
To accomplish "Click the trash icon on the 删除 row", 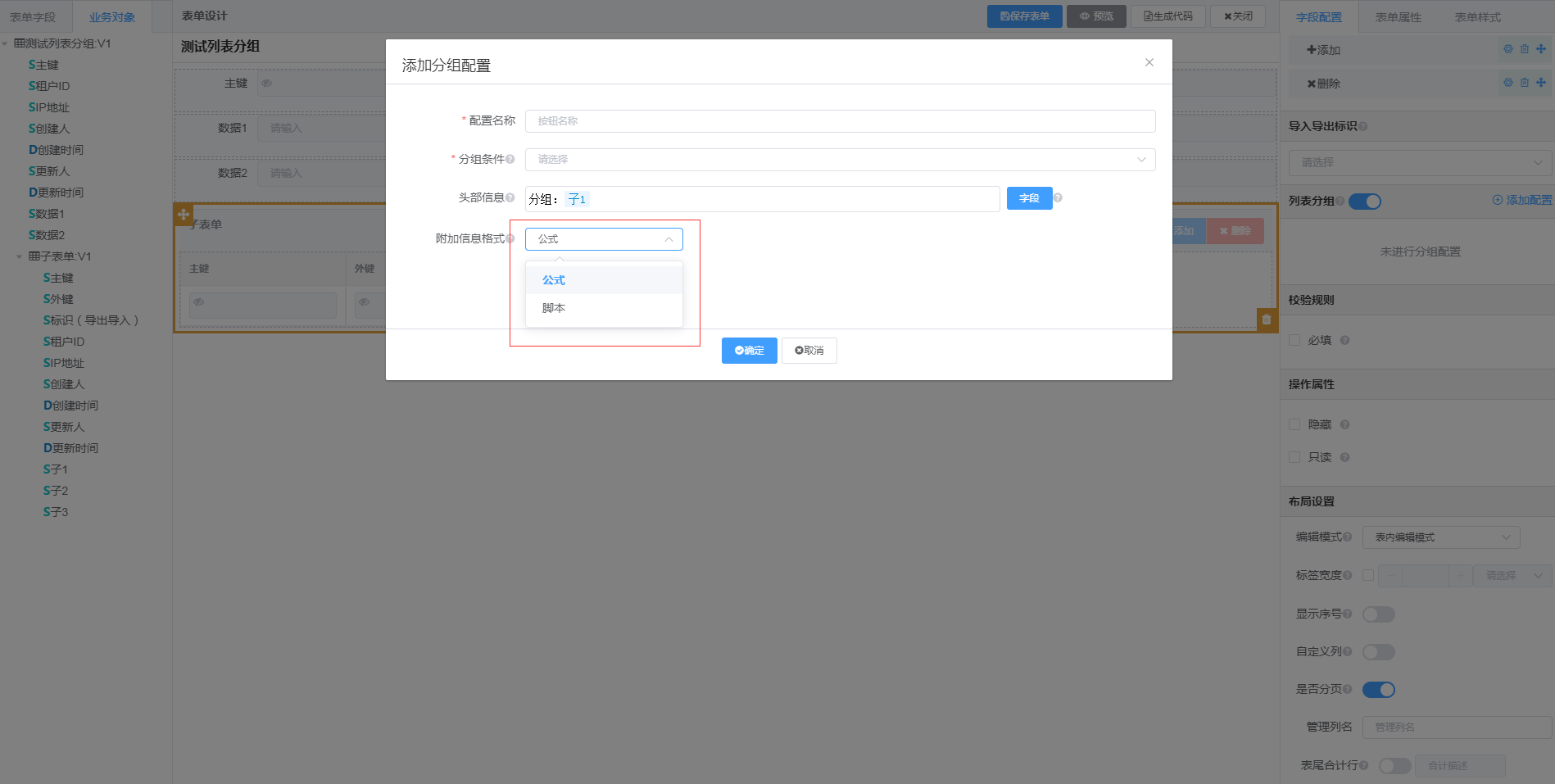I will [x=1524, y=83].
